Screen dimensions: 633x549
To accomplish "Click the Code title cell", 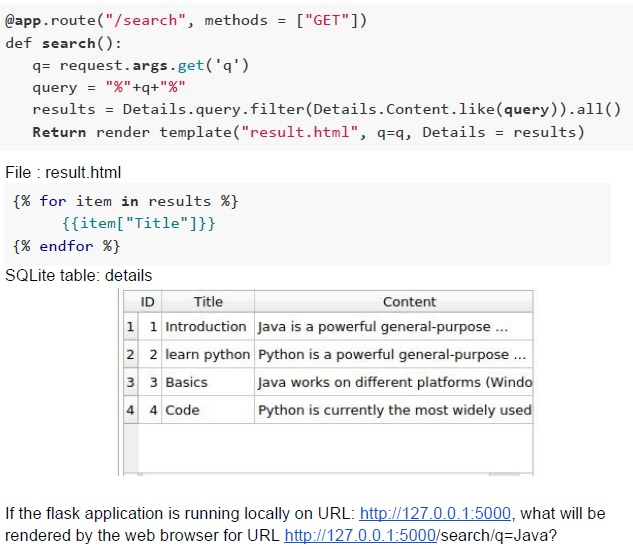I will click(x=208, y=410).
